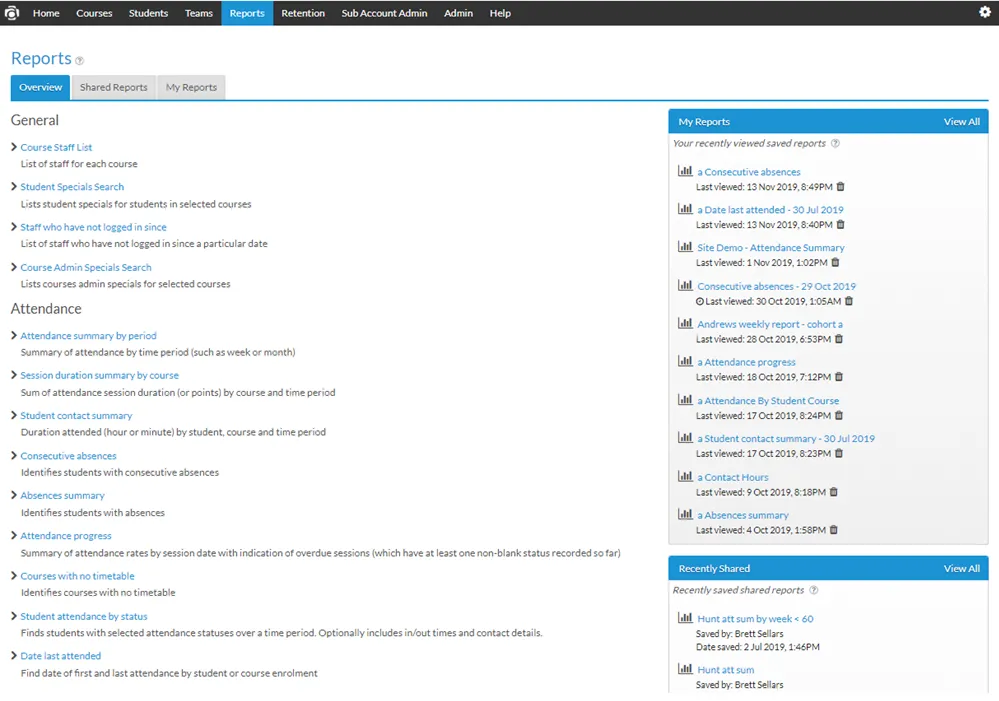Expand Student attendance by status chevron
This screenshot has width=999, height=701.
tap(14, 616)
